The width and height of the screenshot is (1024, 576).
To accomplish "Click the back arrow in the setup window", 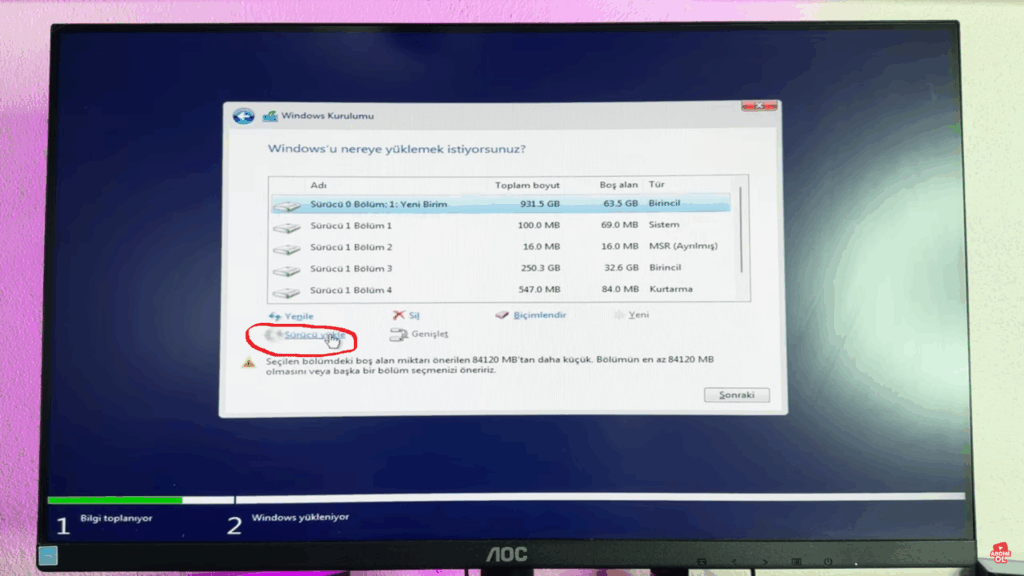I will coord(243,116).
